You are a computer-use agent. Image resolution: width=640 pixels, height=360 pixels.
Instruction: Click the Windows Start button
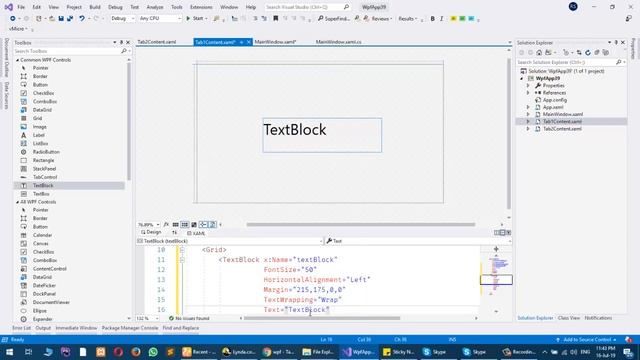click(x=9, y=352)
